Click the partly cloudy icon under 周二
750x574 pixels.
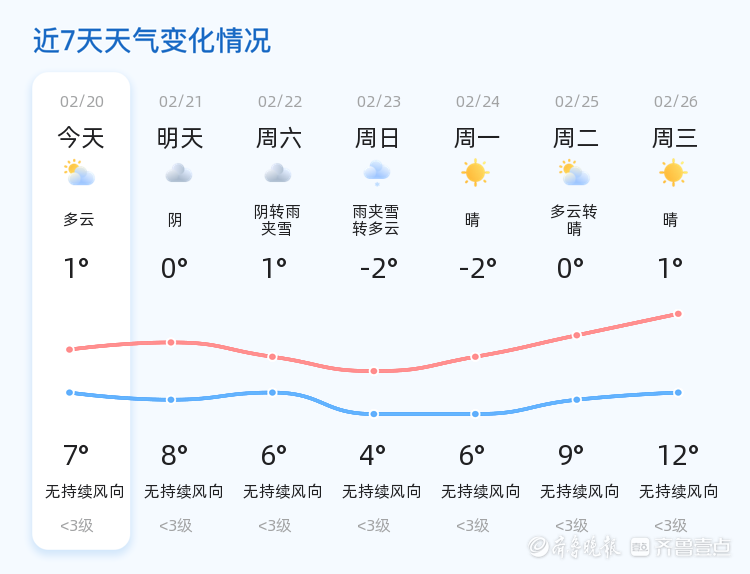click(x=574, y=173)
